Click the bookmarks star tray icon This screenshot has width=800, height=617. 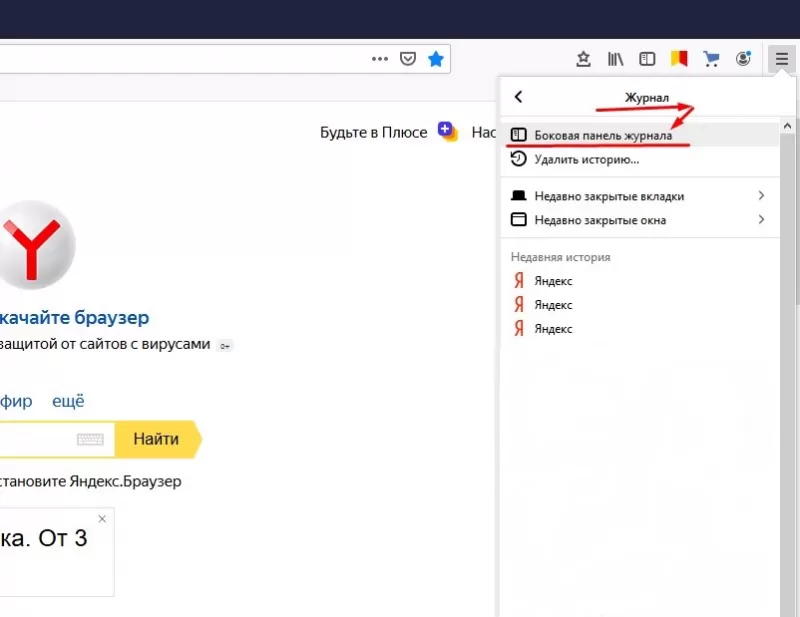583,59
